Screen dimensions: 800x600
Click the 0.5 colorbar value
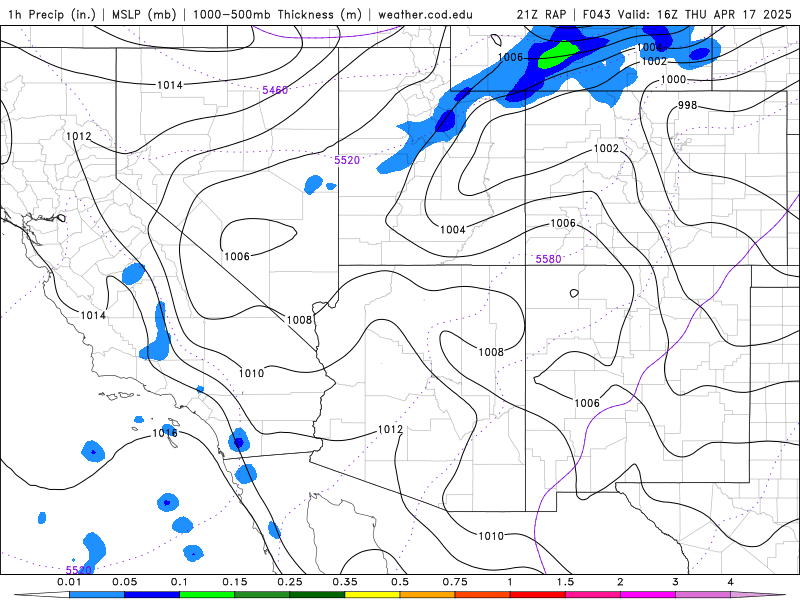point(400,582)
